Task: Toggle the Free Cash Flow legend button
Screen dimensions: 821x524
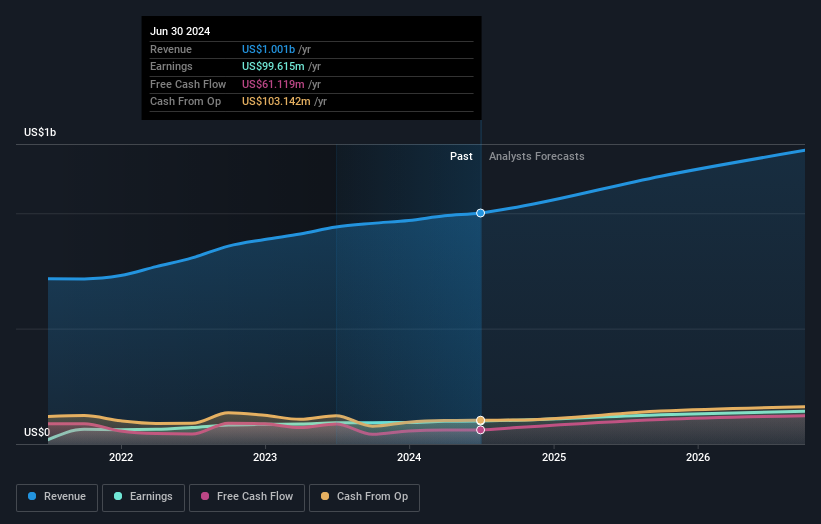Action: (x=247, y=497)
